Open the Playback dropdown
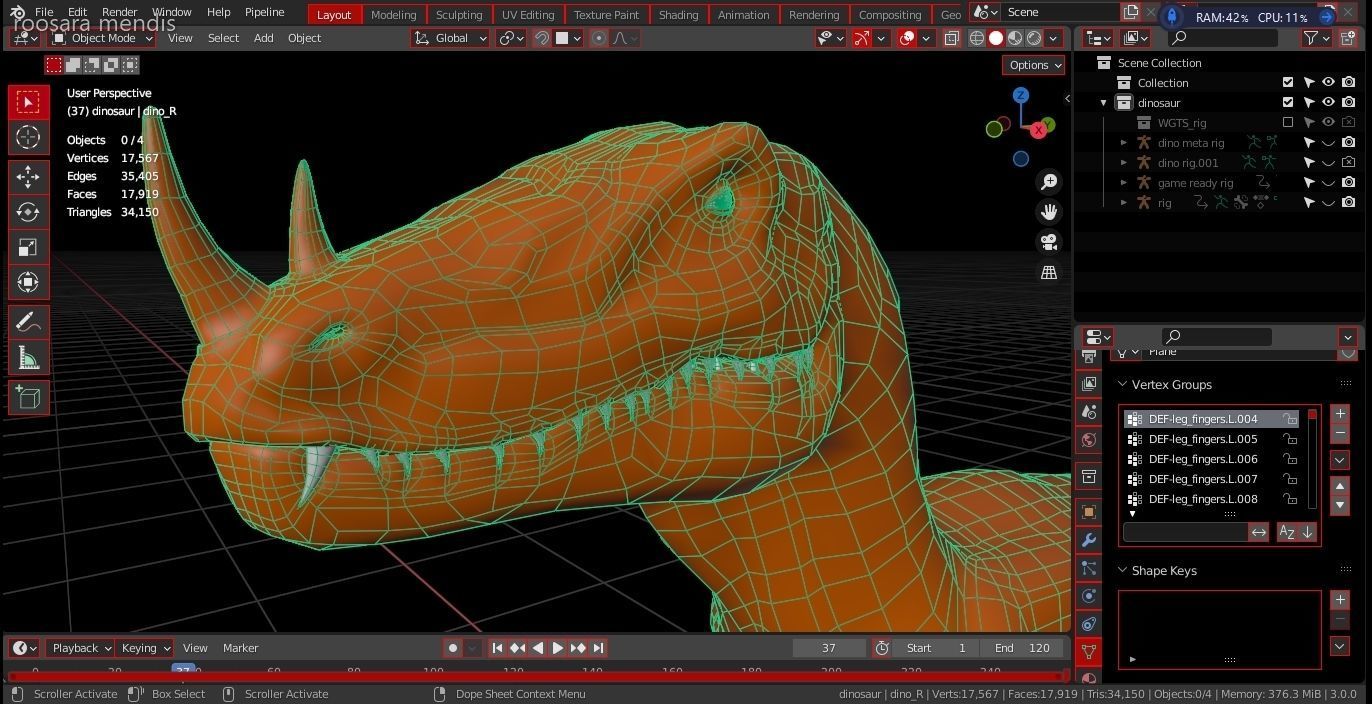The image size is (1372, 704). click(81, 648)
